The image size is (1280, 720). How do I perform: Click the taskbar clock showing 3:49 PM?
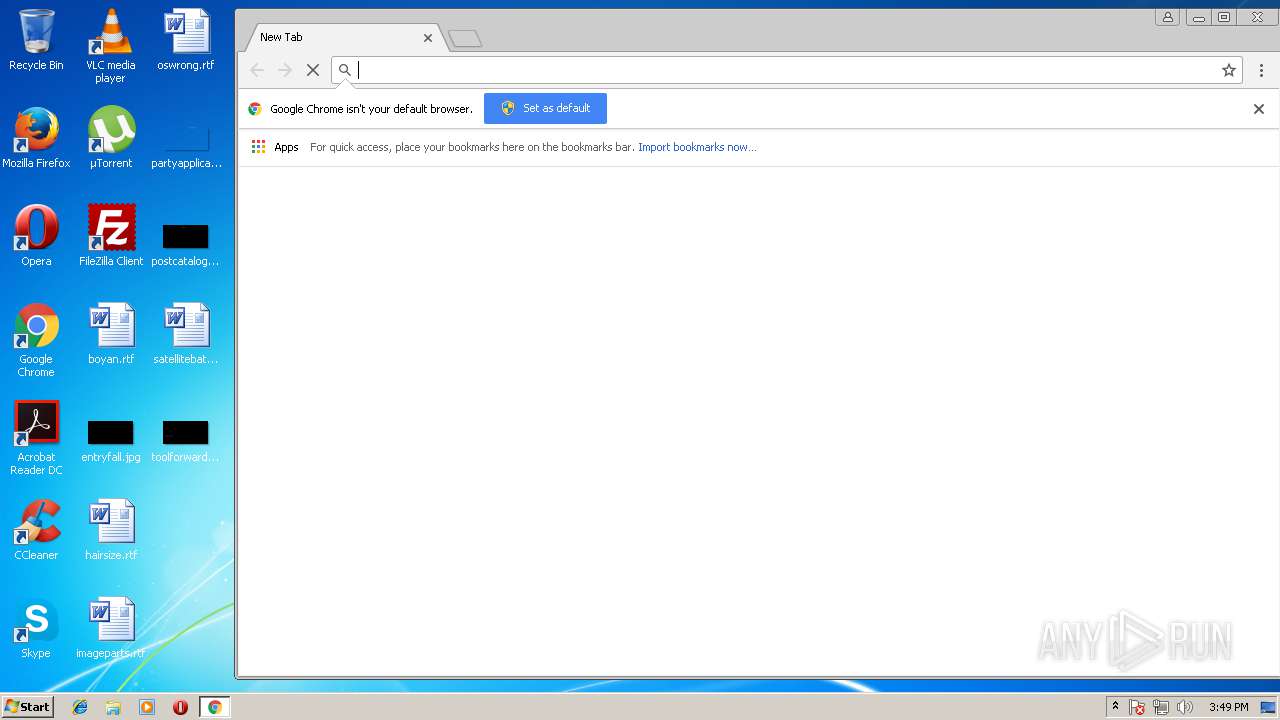coord(1228,707)
